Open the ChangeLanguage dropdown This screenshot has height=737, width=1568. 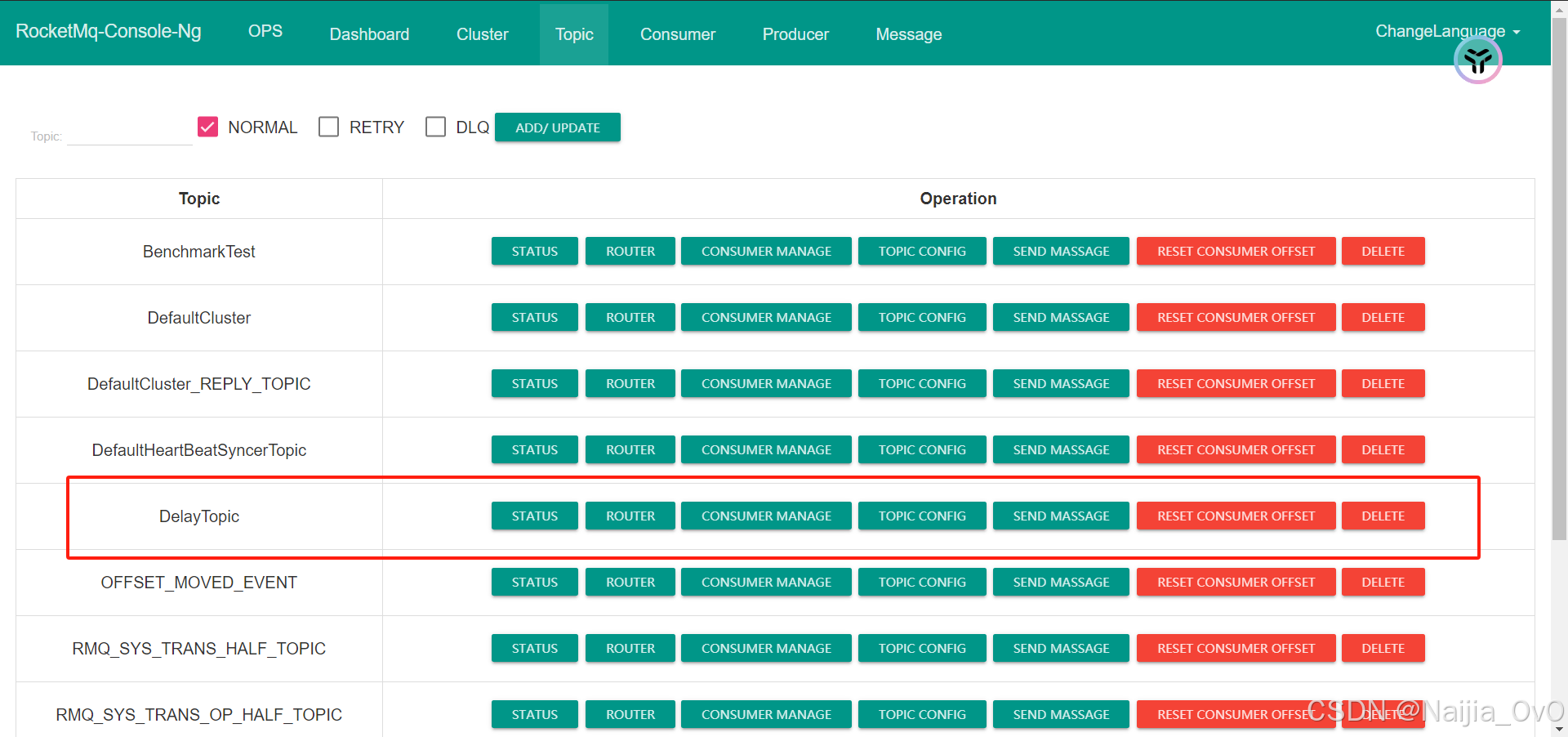pyautogui.click(x=1447, y=31)
